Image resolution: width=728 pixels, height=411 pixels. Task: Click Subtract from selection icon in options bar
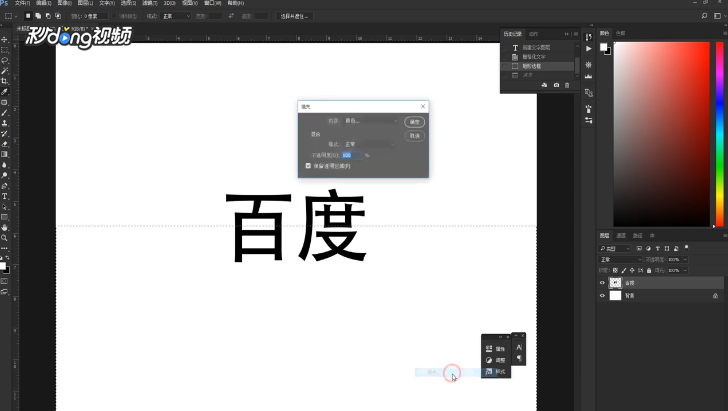coord(48,16)
